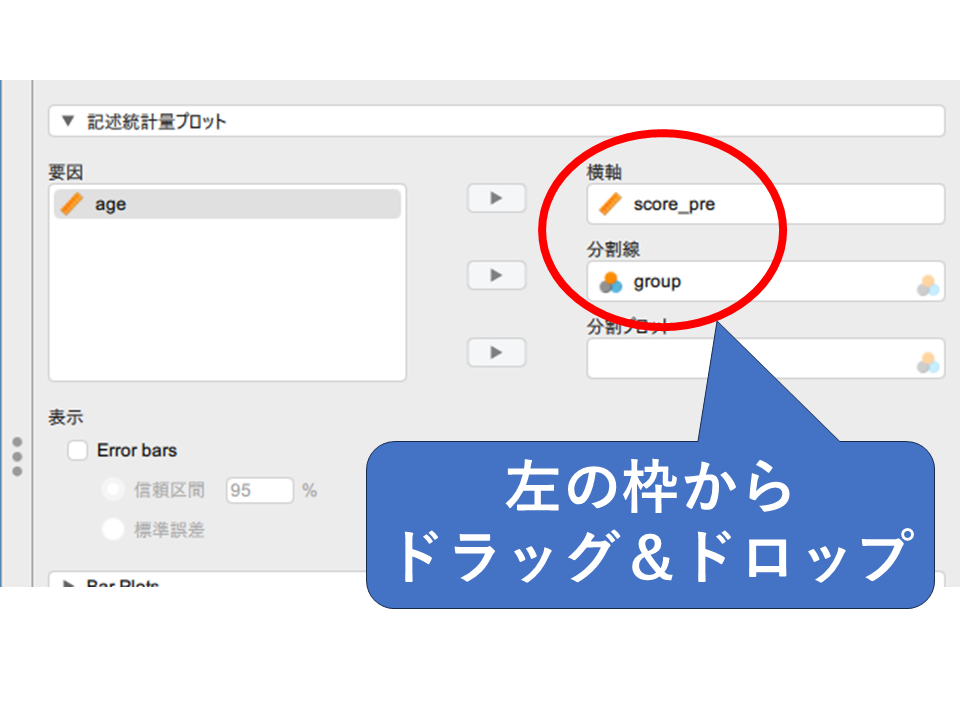Select the 信頼区間 radio option

pyautogui.click(x=114, y=490)
